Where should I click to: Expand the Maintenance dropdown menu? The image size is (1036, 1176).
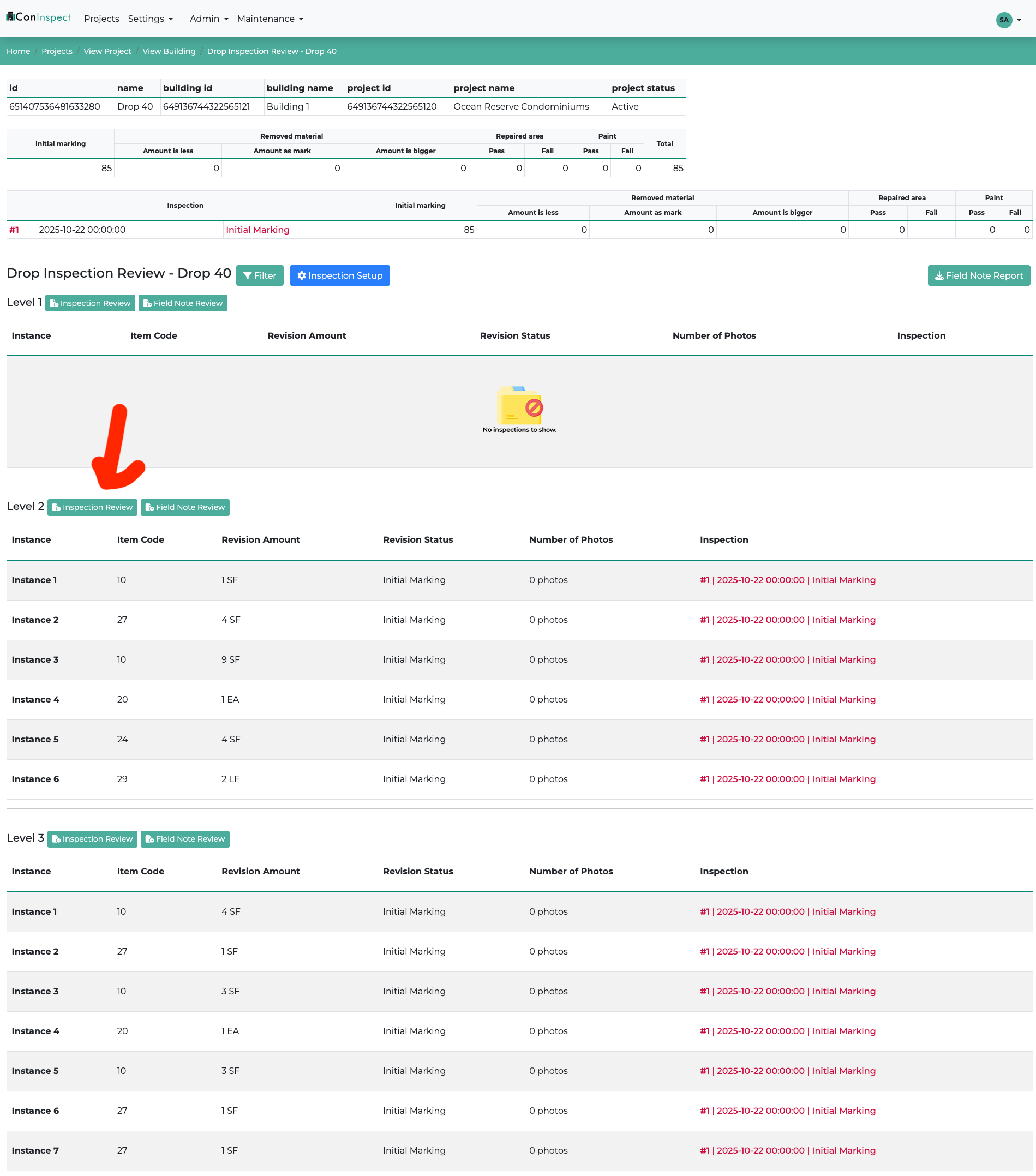coord(270,19)
